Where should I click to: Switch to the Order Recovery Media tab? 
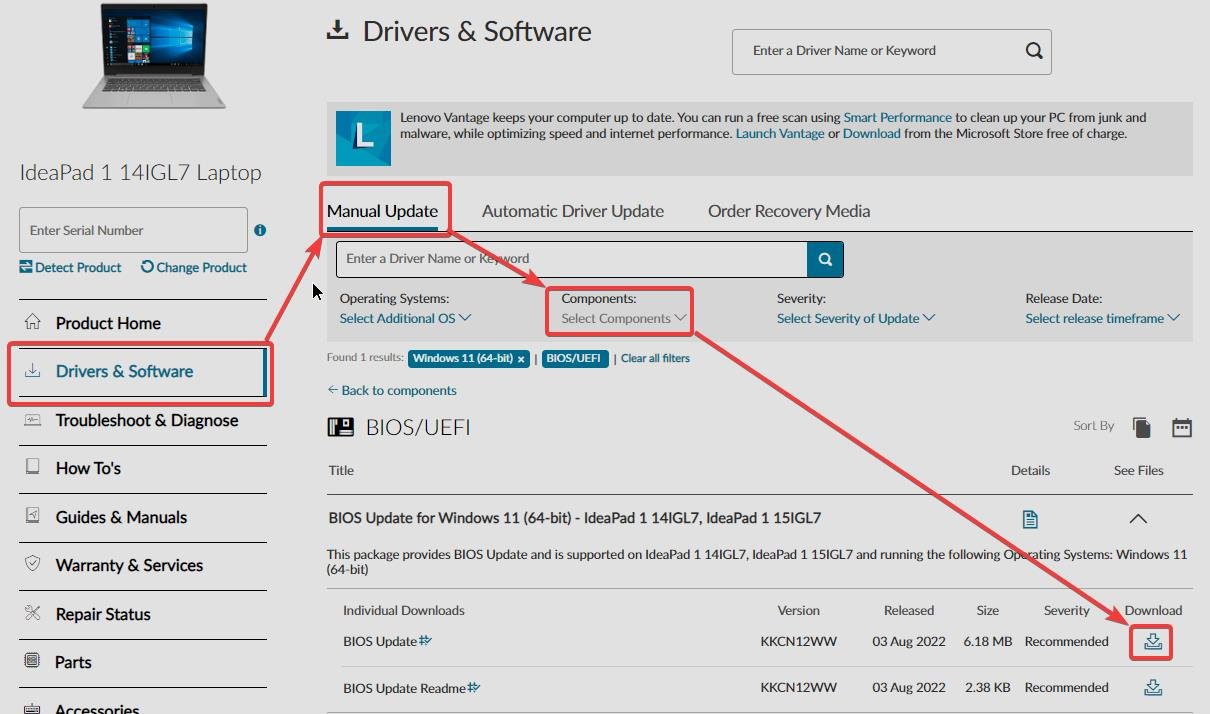coord(789,211)
